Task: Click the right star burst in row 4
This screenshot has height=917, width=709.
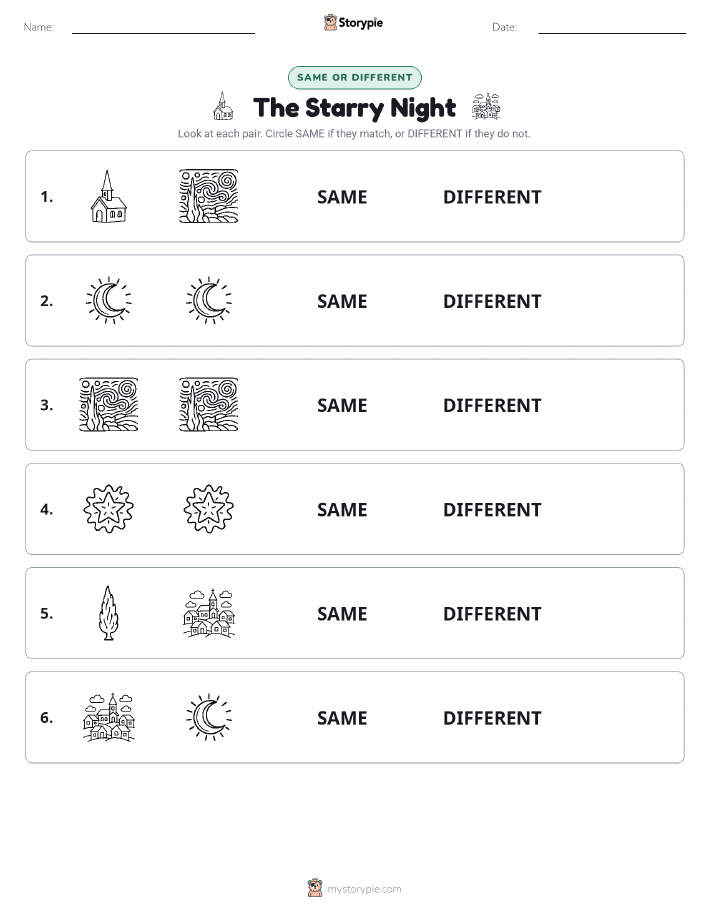Action: [208, 509]
